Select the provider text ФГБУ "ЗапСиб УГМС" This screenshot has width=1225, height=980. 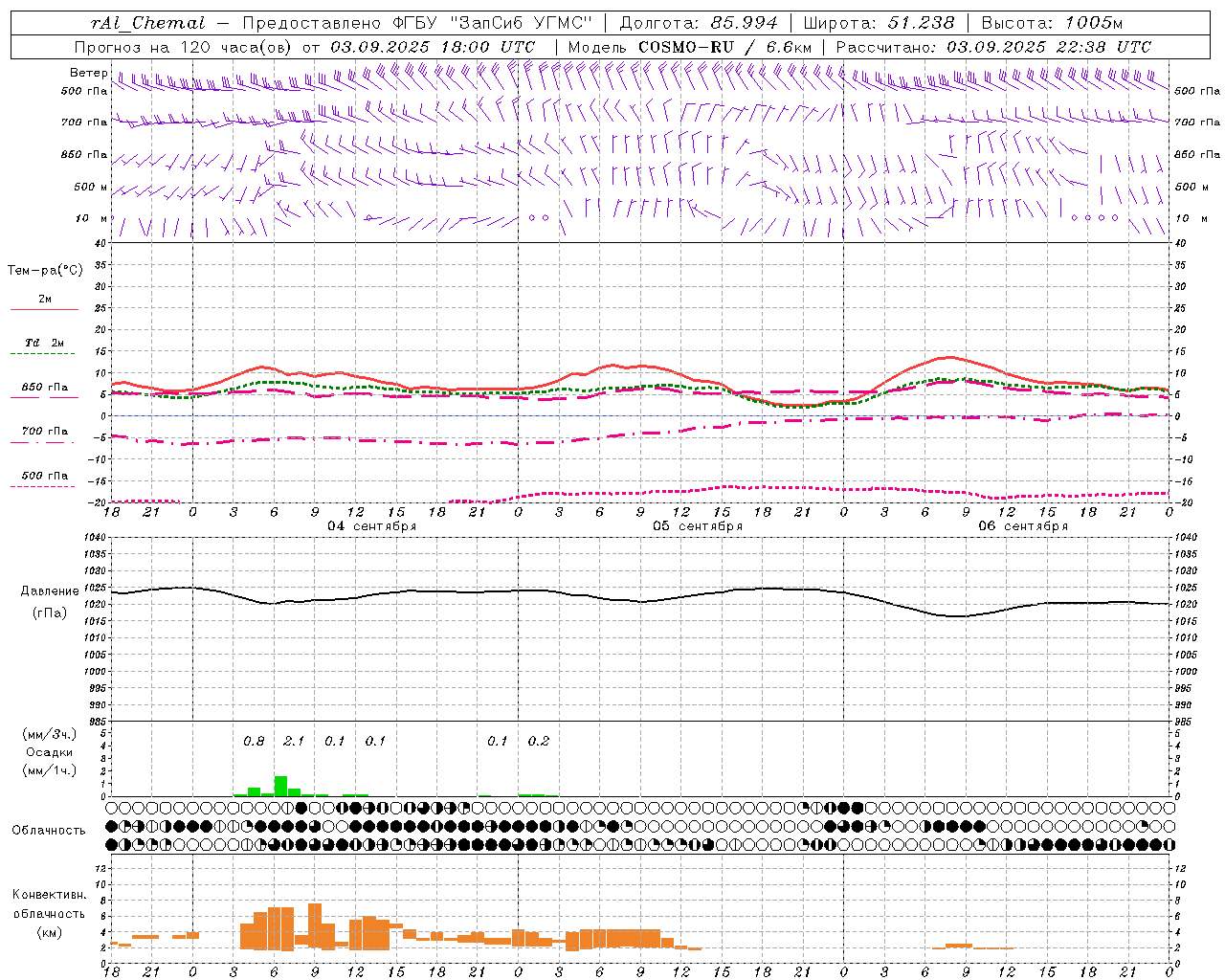tap(492, 24)
